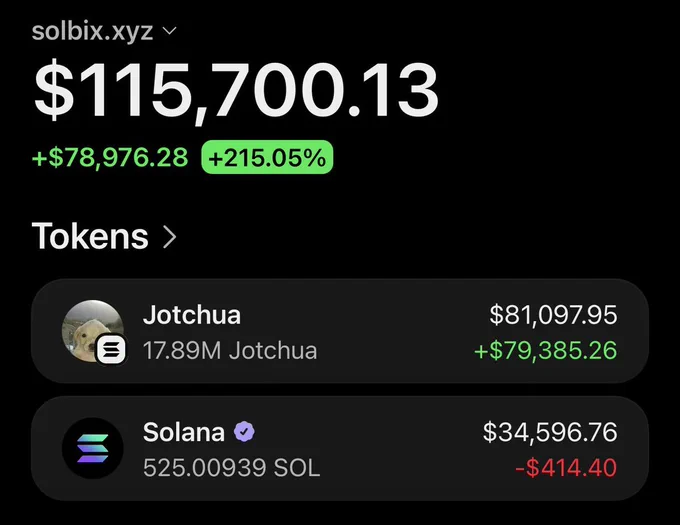The image size is (680, 525).
Task: Open the Tokens section heading
Action: [90, 236]
